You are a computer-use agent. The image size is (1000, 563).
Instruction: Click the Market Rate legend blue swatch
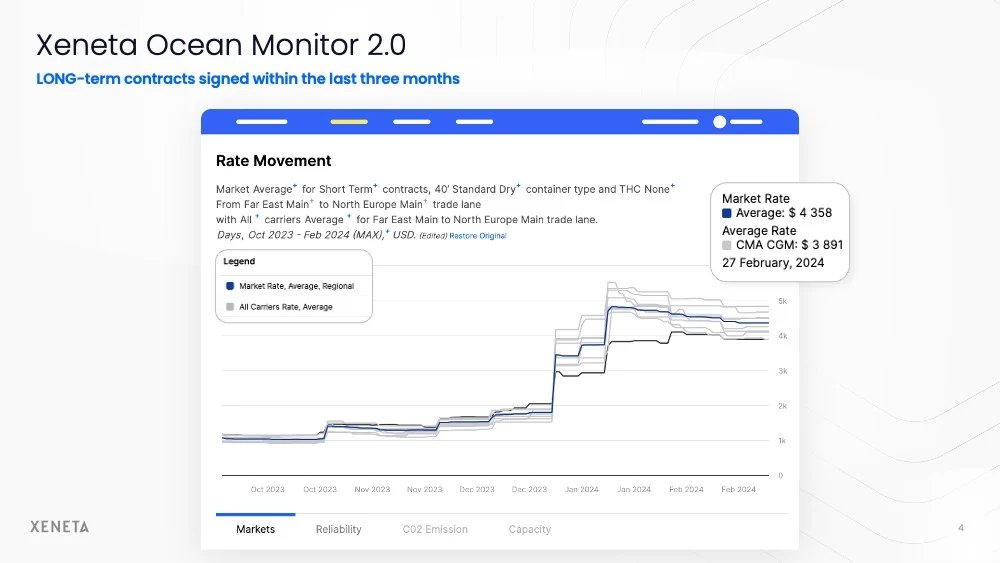click(230, 286)
